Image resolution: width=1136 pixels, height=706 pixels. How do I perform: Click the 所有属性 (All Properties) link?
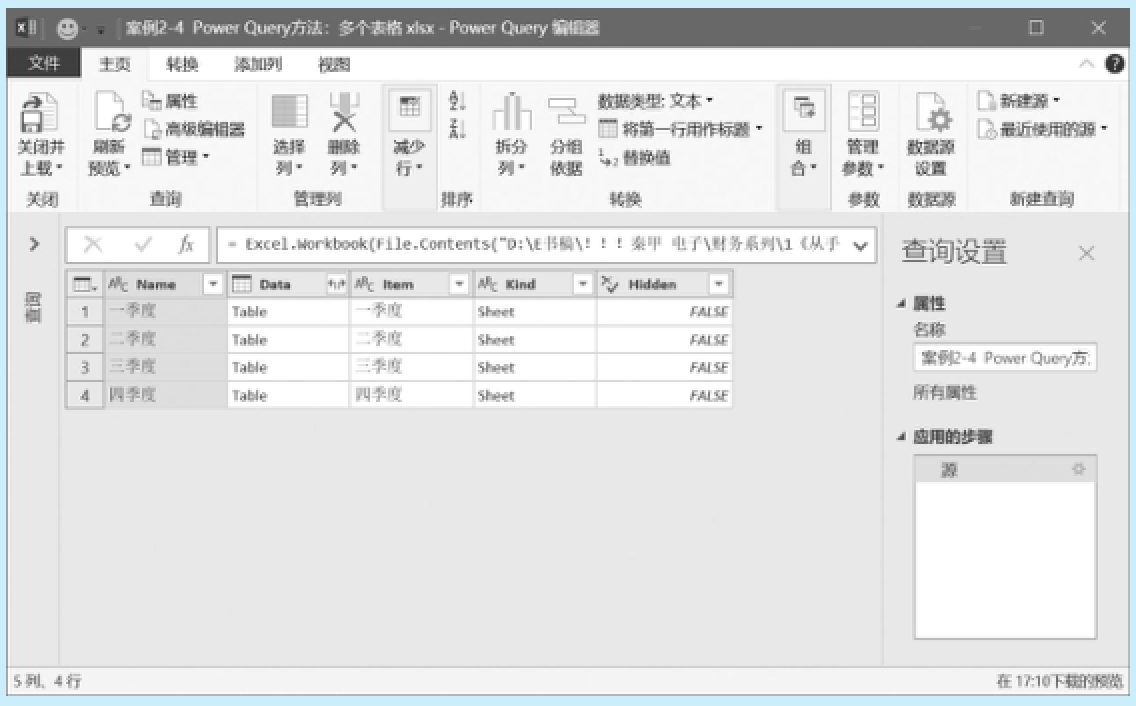coord(944,392)
